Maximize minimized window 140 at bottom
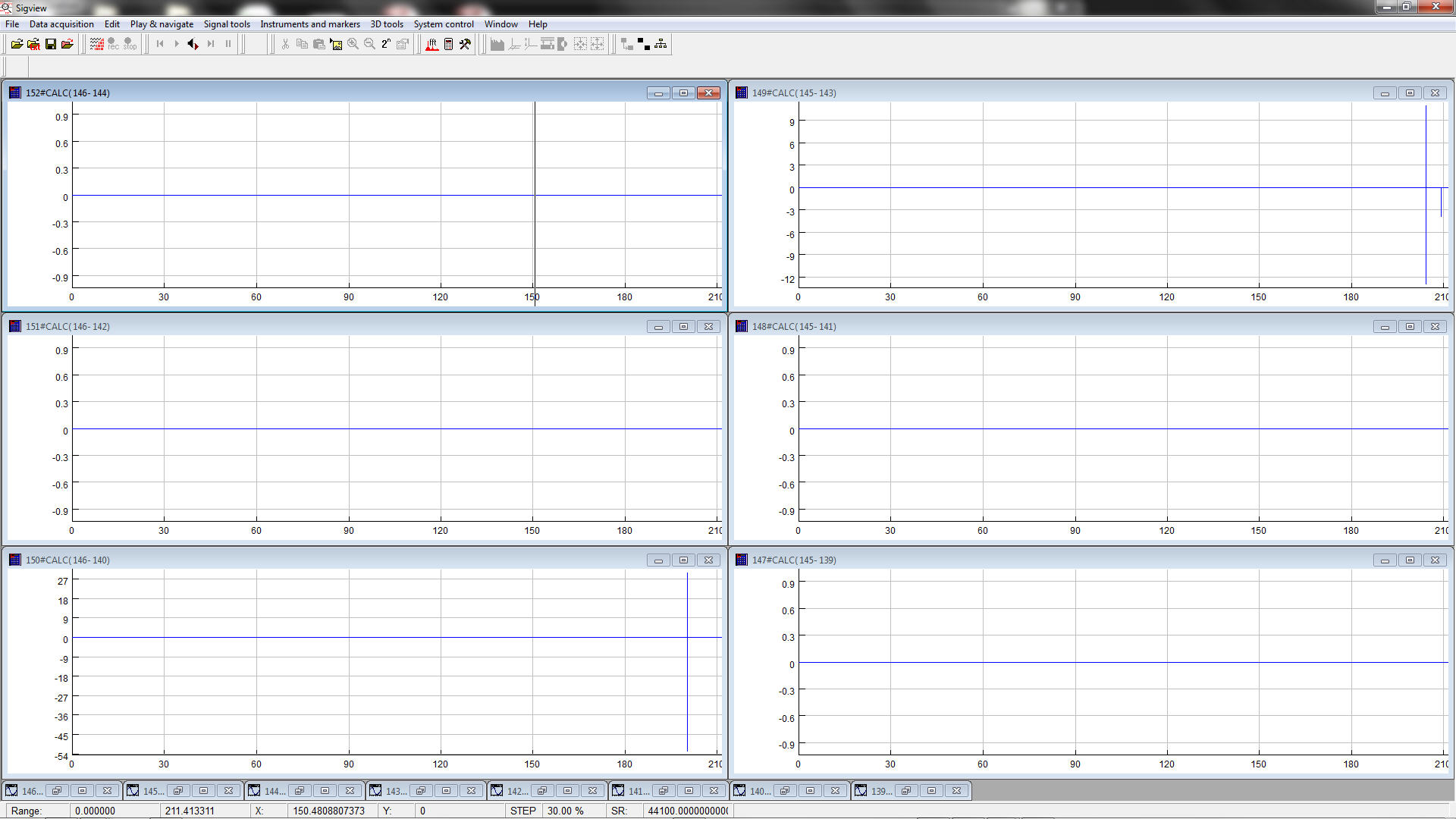1456x819 pixels. [810, 791]
